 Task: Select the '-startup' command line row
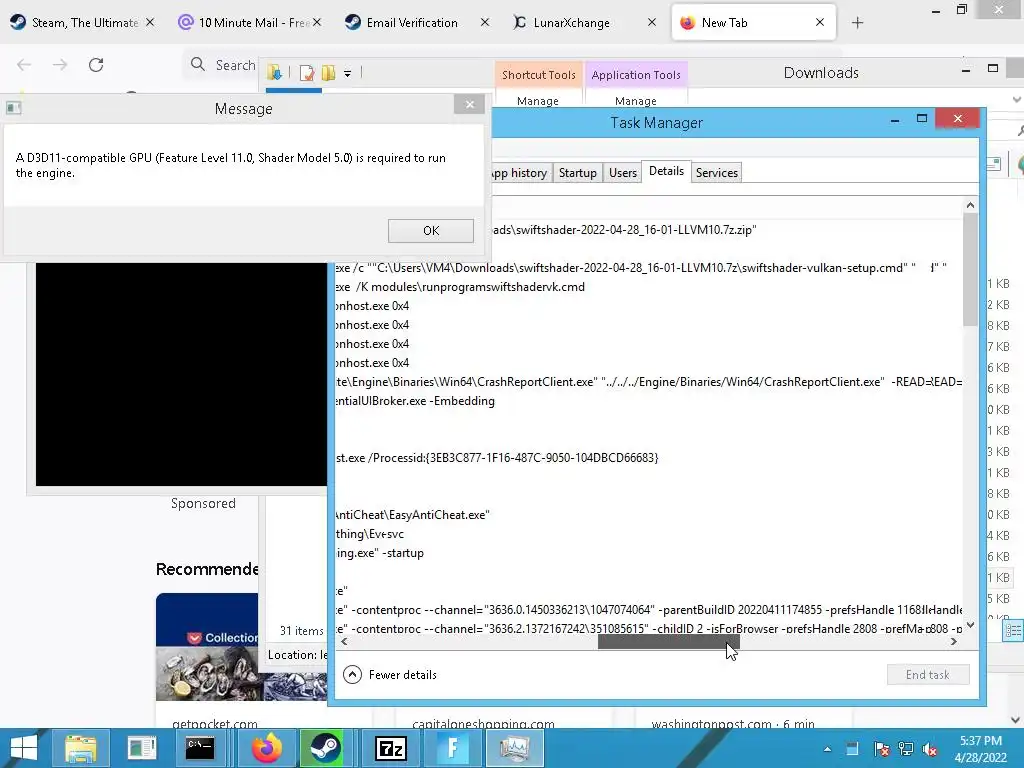click(649, 552)
